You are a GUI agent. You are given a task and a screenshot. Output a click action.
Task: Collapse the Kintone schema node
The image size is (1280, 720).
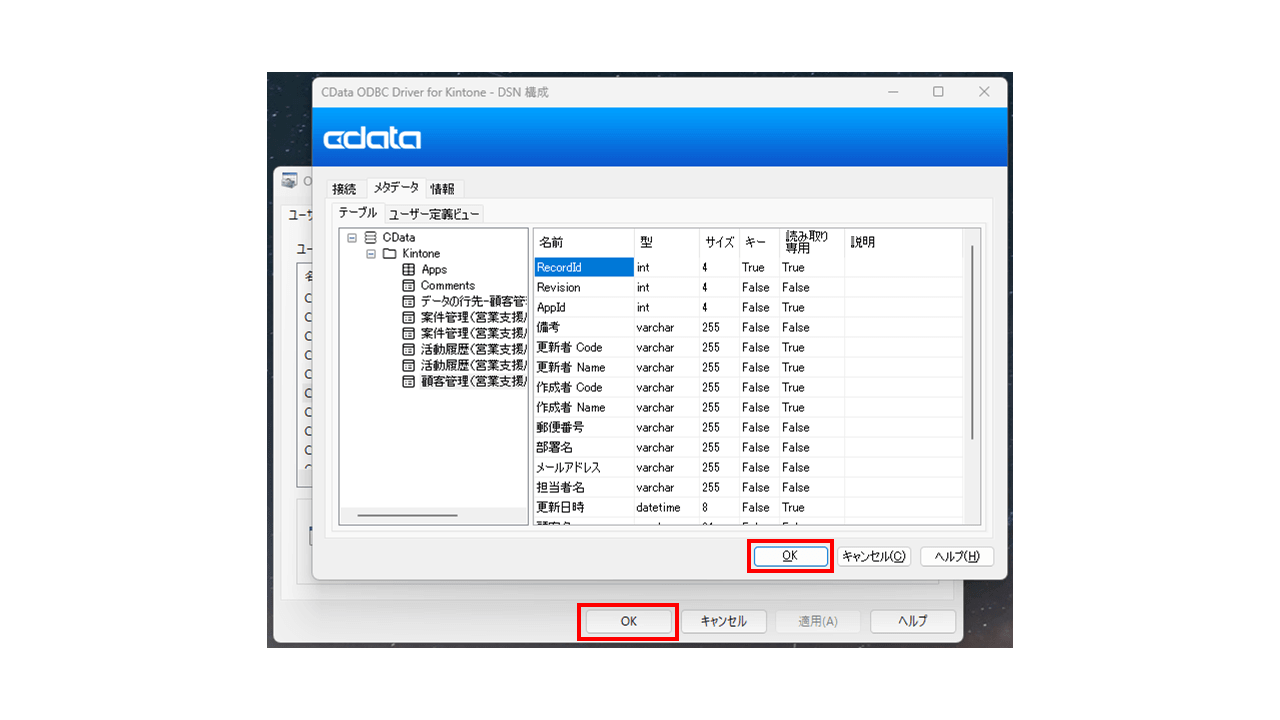coord(371,254)
